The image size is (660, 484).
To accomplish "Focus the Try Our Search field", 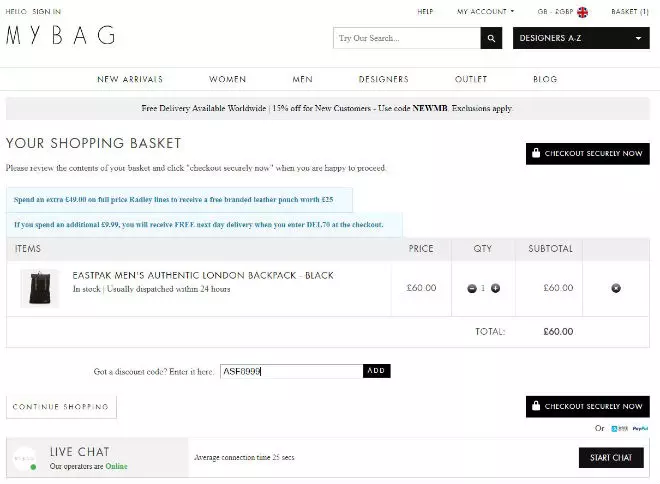I will click(x=407, y=38).
